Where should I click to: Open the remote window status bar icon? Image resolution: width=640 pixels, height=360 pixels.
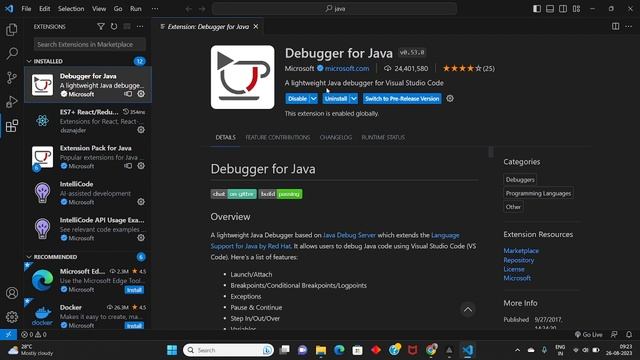[9, 334]
